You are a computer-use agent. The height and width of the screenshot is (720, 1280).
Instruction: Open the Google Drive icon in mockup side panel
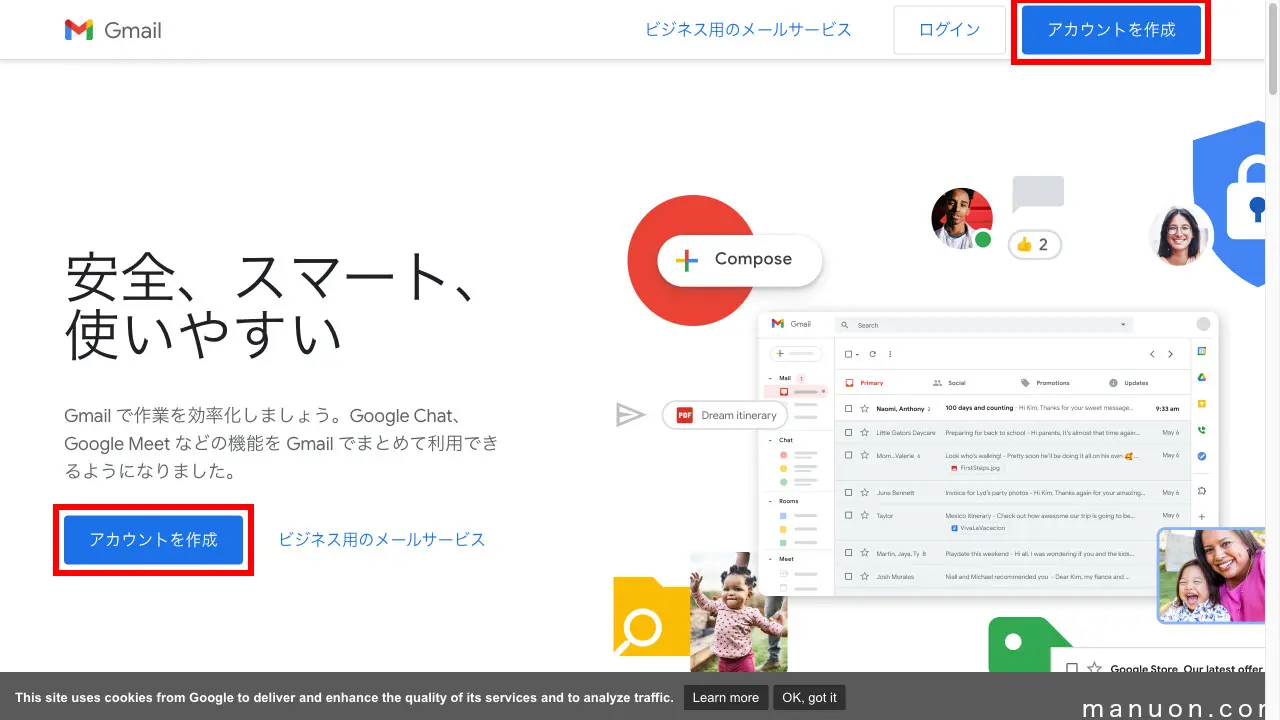1202,377
